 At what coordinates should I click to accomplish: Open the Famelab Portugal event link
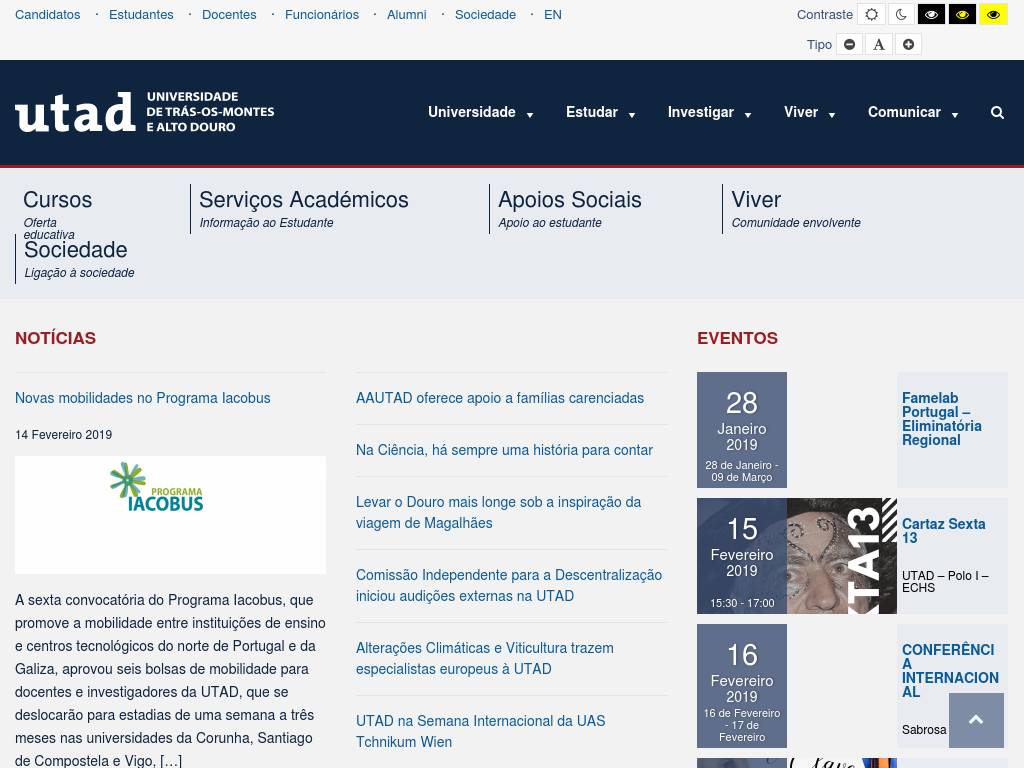click(x=941, y=419)
